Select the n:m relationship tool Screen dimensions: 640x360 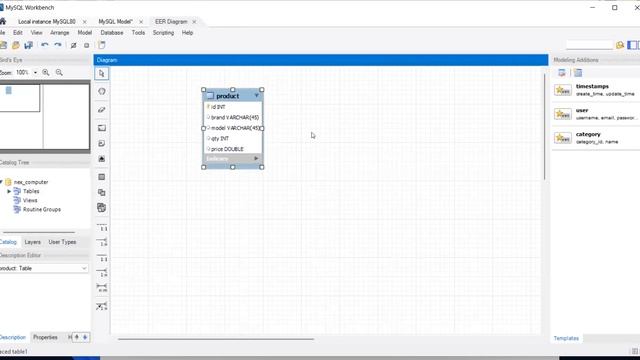(102, 288)
